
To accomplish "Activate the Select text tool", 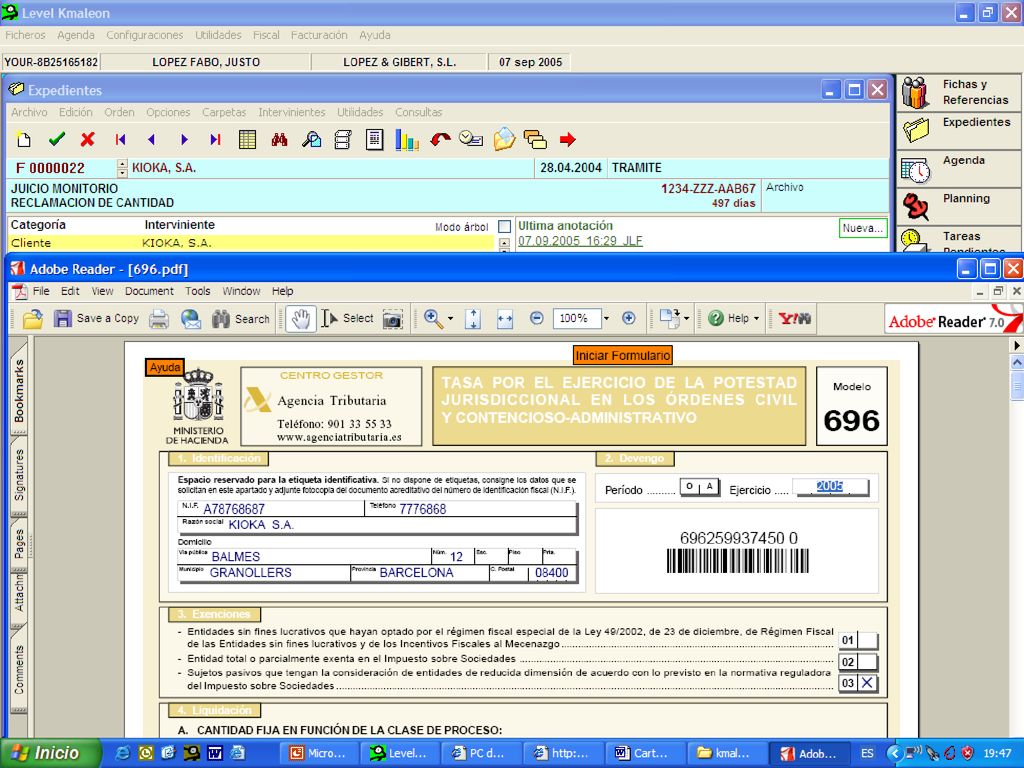I will (347, 319).
